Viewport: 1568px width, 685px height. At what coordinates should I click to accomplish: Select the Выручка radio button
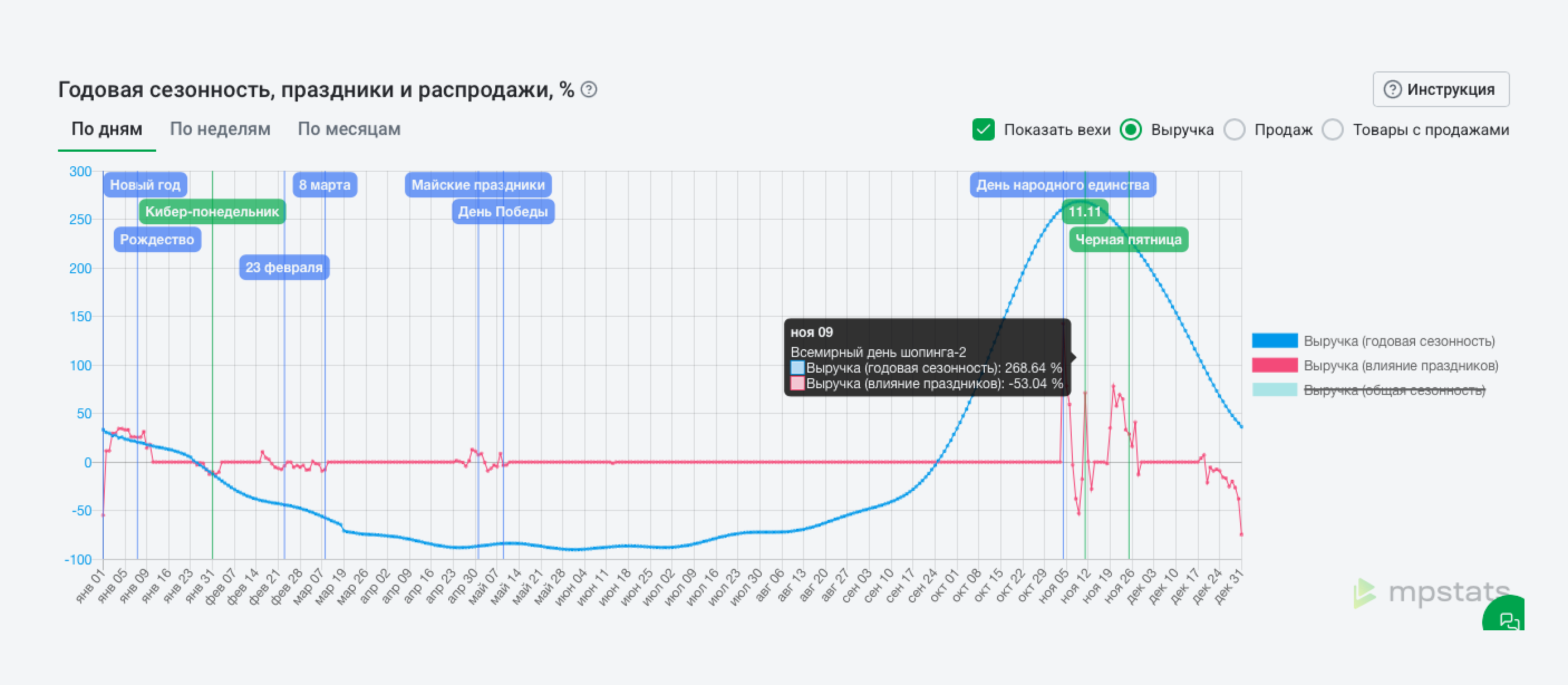click(1131, 130)
